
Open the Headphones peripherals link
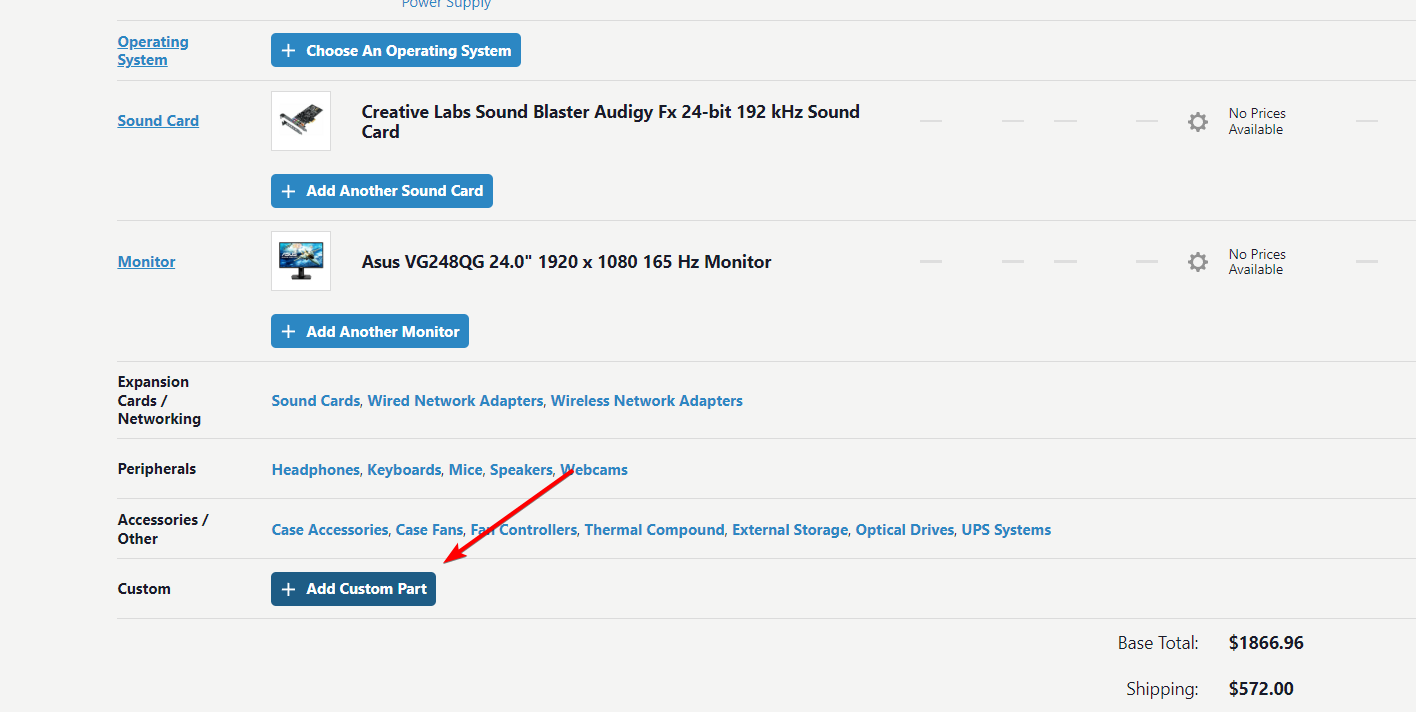pyautogui.click(x=315, y=469)
